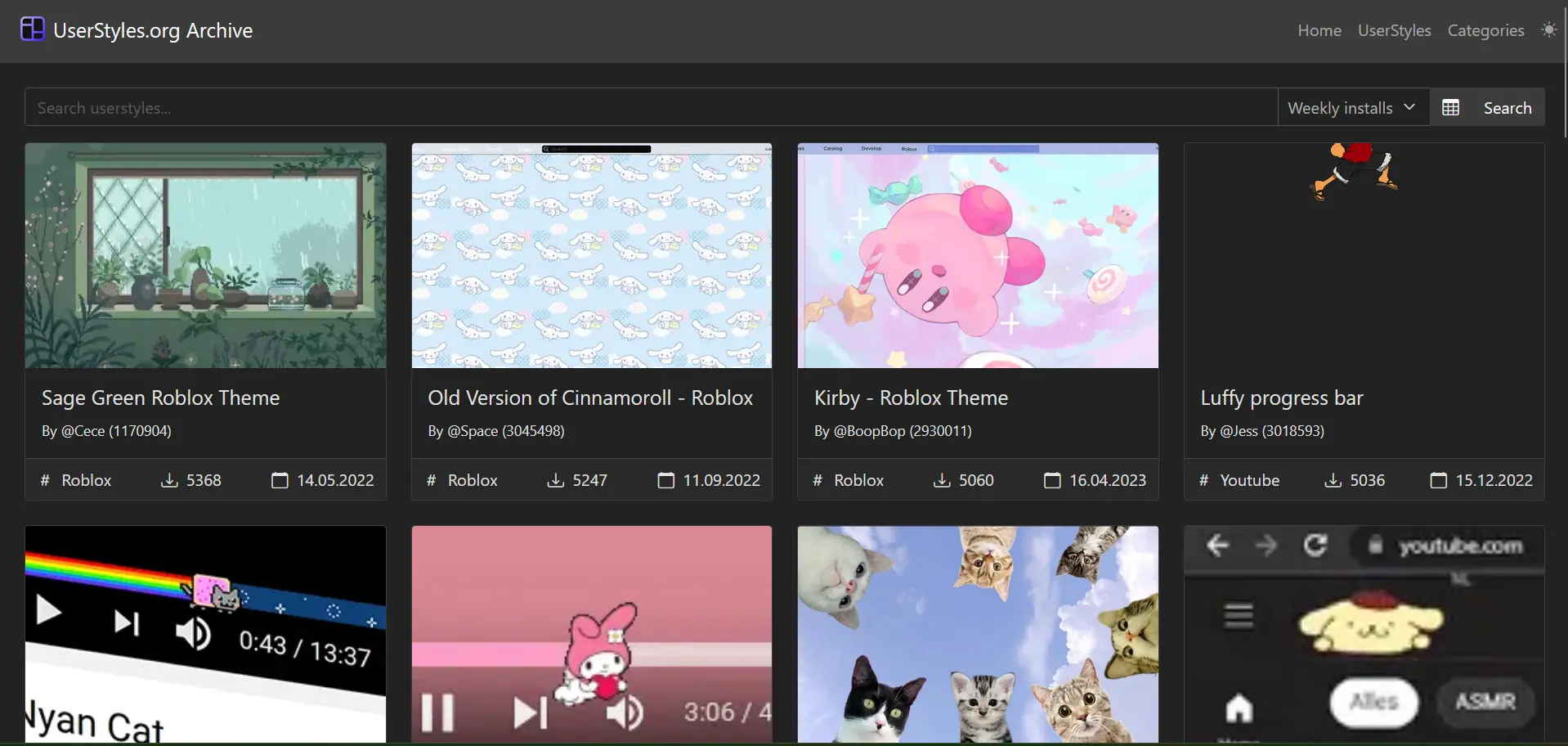Open the Sage Green rainy window thumbnail

coord(205,256)
